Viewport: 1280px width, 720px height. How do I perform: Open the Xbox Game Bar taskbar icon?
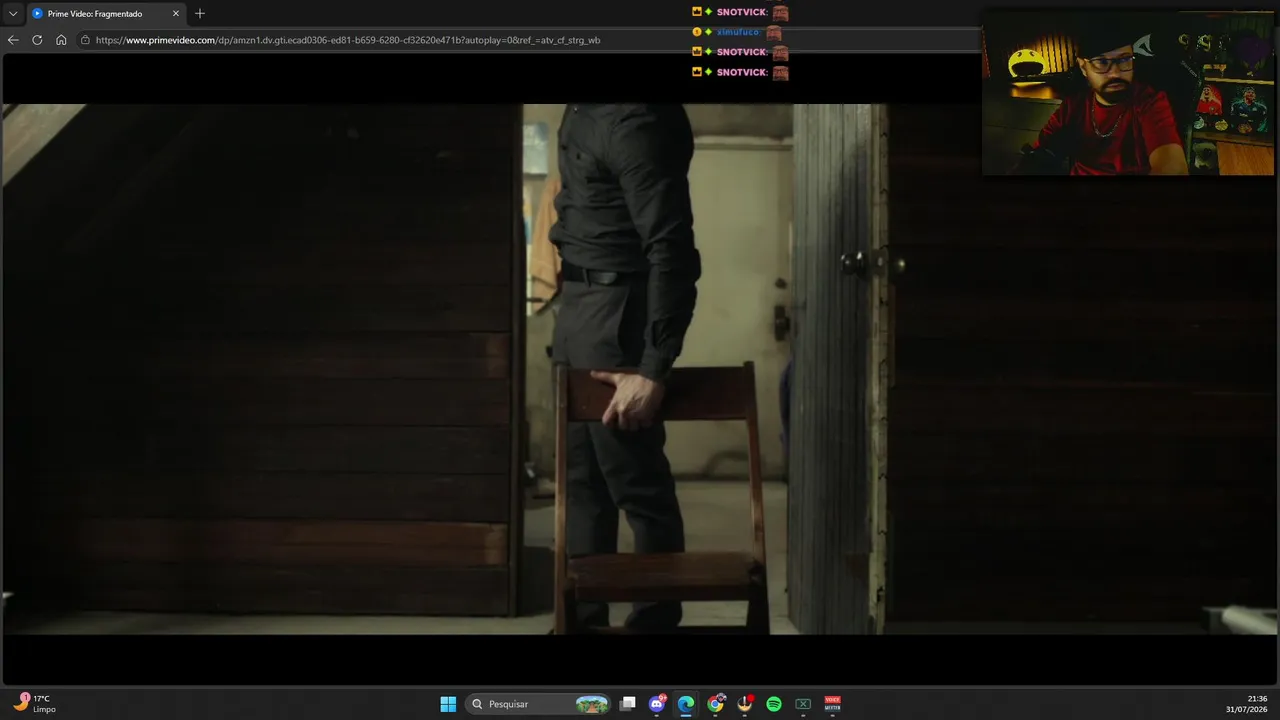pos(803,704)
